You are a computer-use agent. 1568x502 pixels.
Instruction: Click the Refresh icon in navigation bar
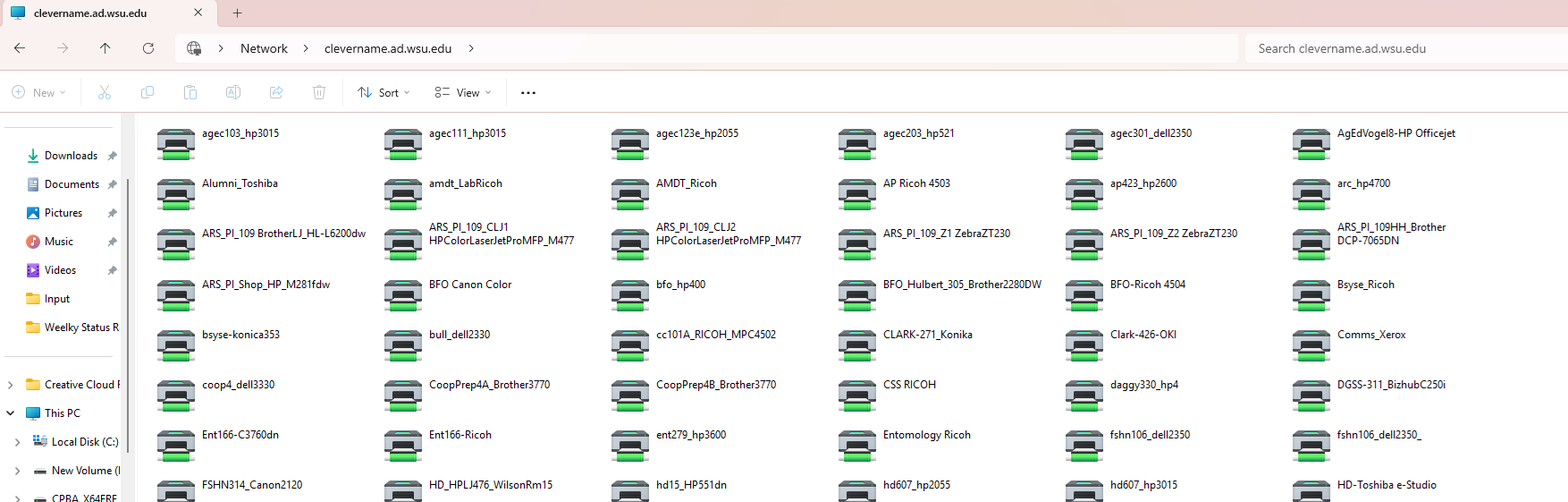coord(148,48)
